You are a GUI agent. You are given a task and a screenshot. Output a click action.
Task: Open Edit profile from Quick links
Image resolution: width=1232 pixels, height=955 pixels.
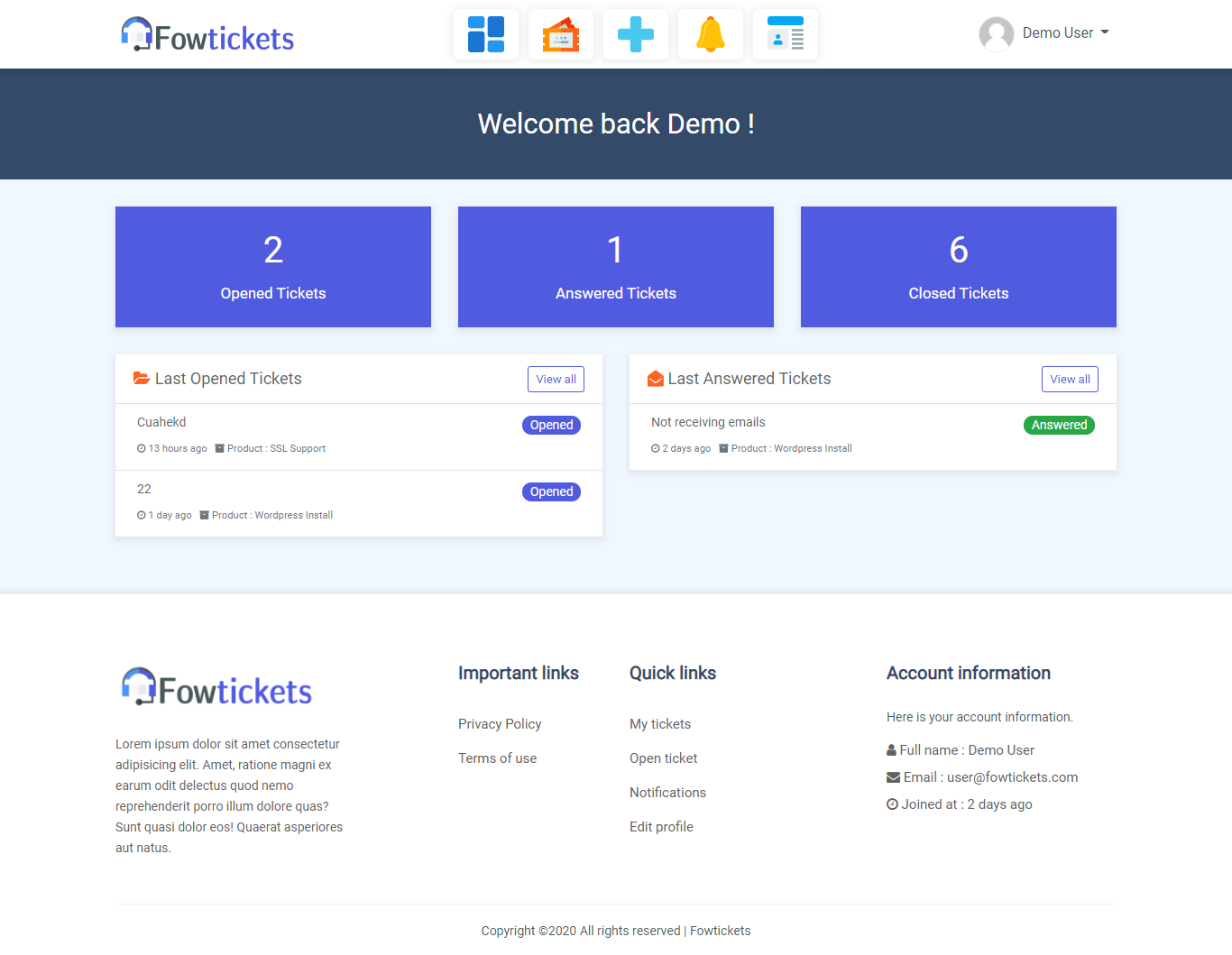coord(661,826)
